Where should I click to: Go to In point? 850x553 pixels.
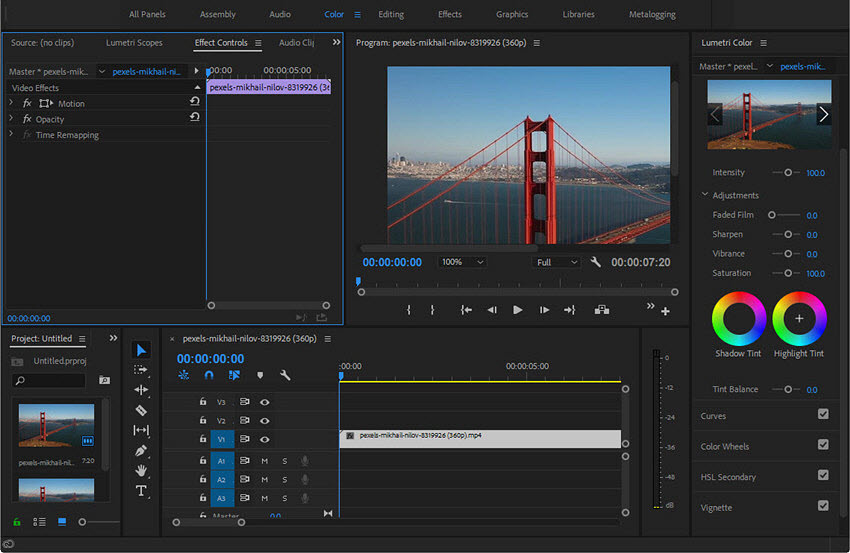(x=466, y=310)
